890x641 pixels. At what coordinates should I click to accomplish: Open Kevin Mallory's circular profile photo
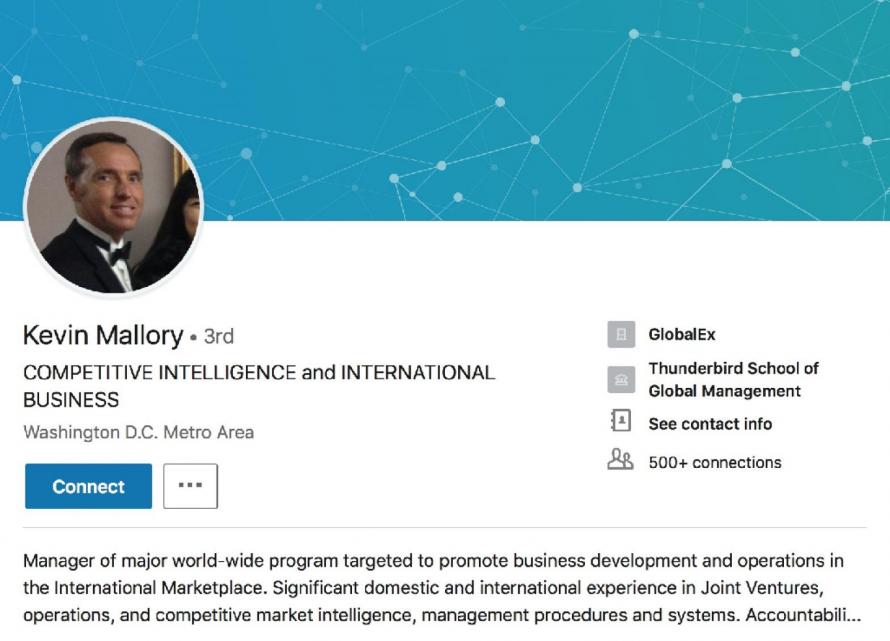click(x=113, y=208)
